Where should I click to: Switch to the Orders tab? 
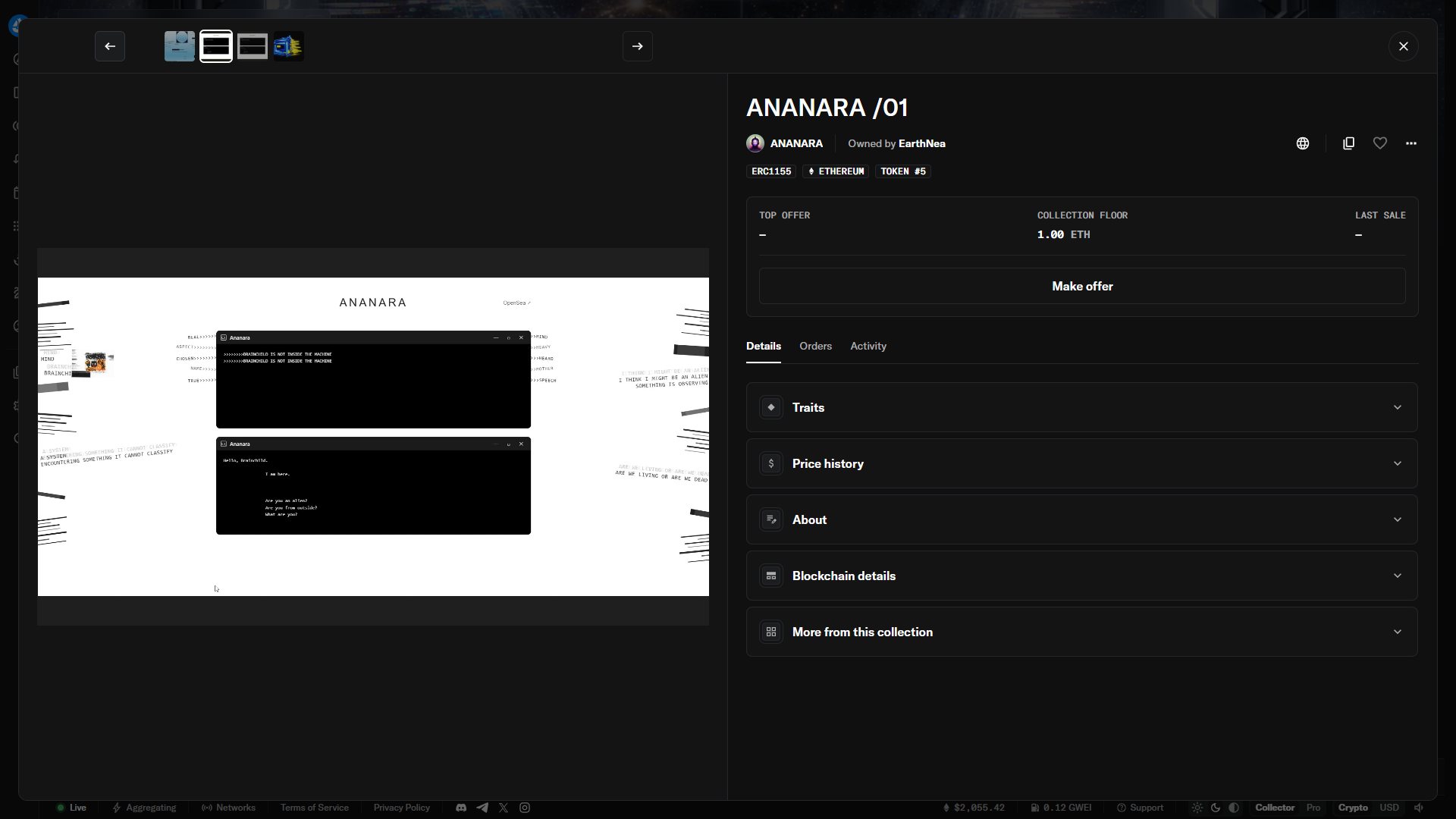(x=815, y=346)
